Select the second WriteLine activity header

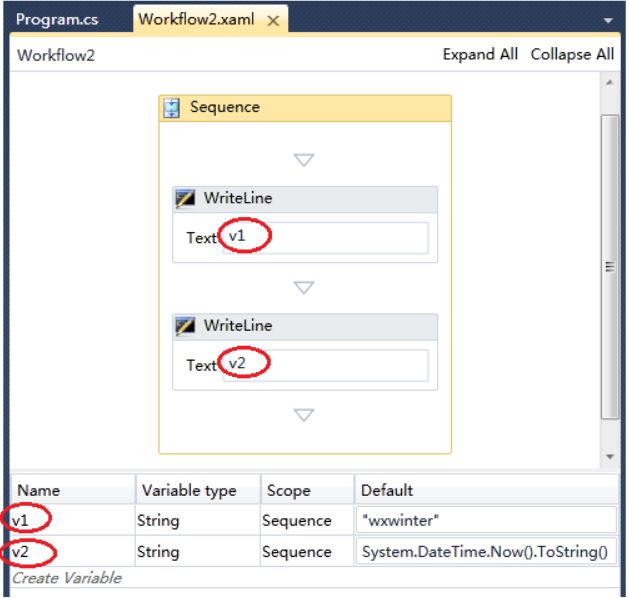[305, 327]
